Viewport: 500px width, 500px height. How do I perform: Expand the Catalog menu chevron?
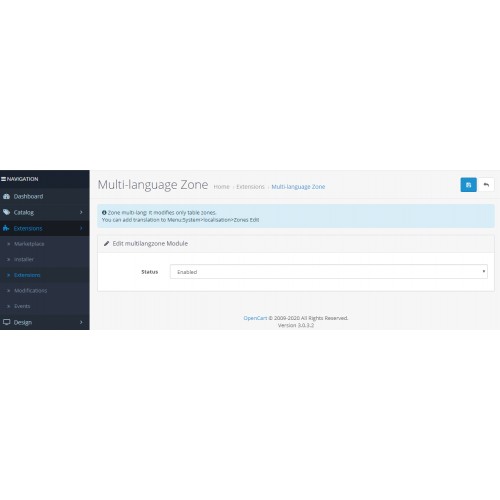tap(81, 212)
